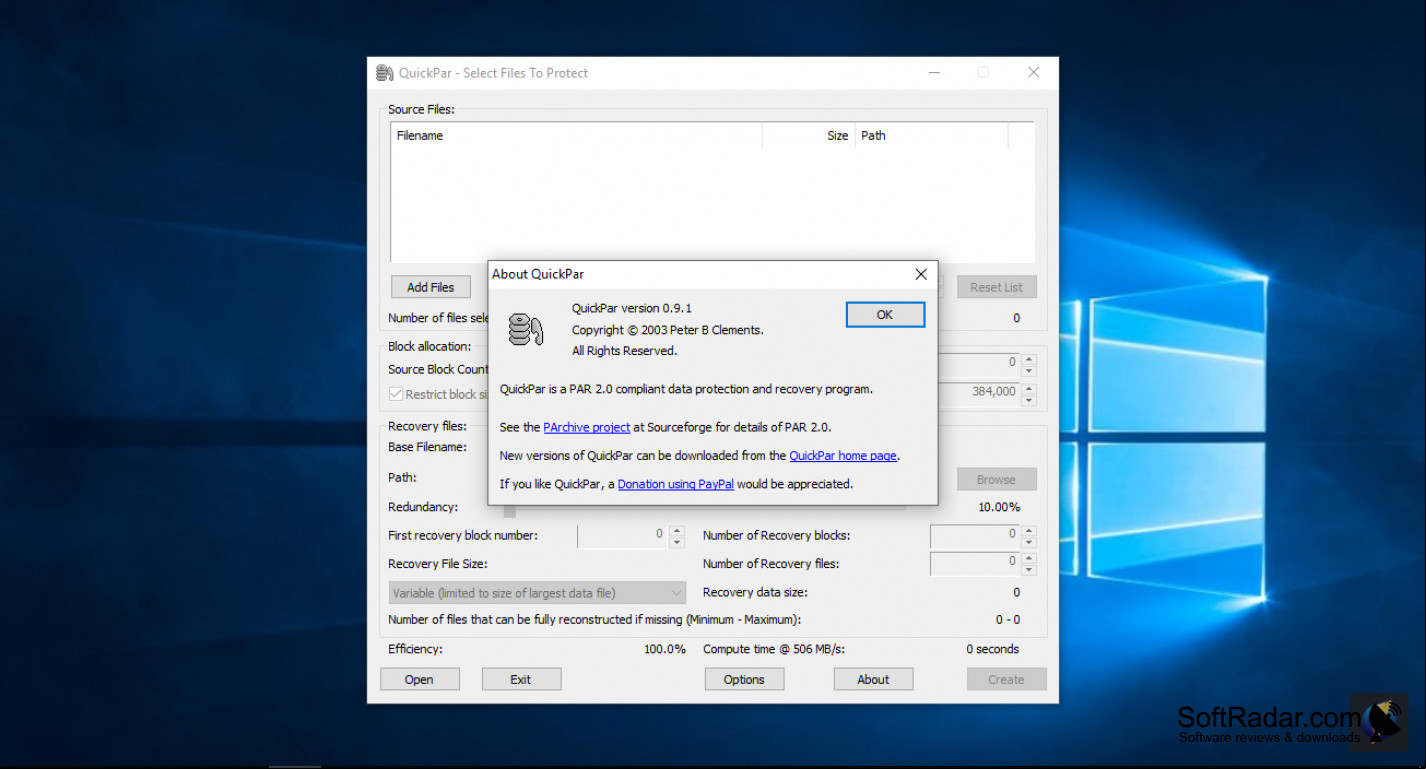Open the PArchive project link
The width and height of the screenshot is (1426, 769).
(x=587, y=427)
